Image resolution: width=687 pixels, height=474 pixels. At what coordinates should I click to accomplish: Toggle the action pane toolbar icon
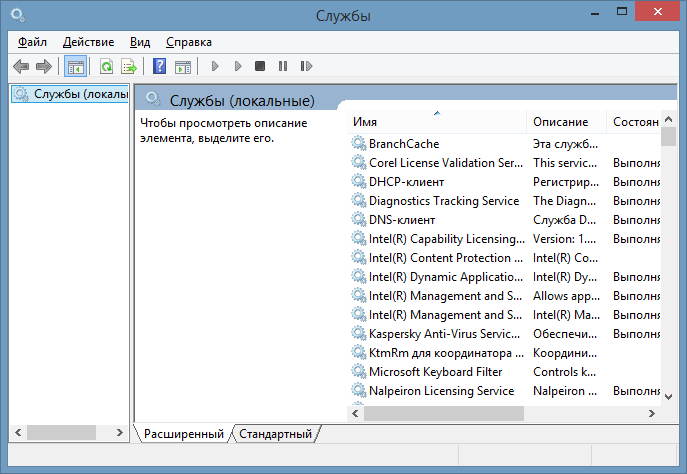click(x=183, y=67)
